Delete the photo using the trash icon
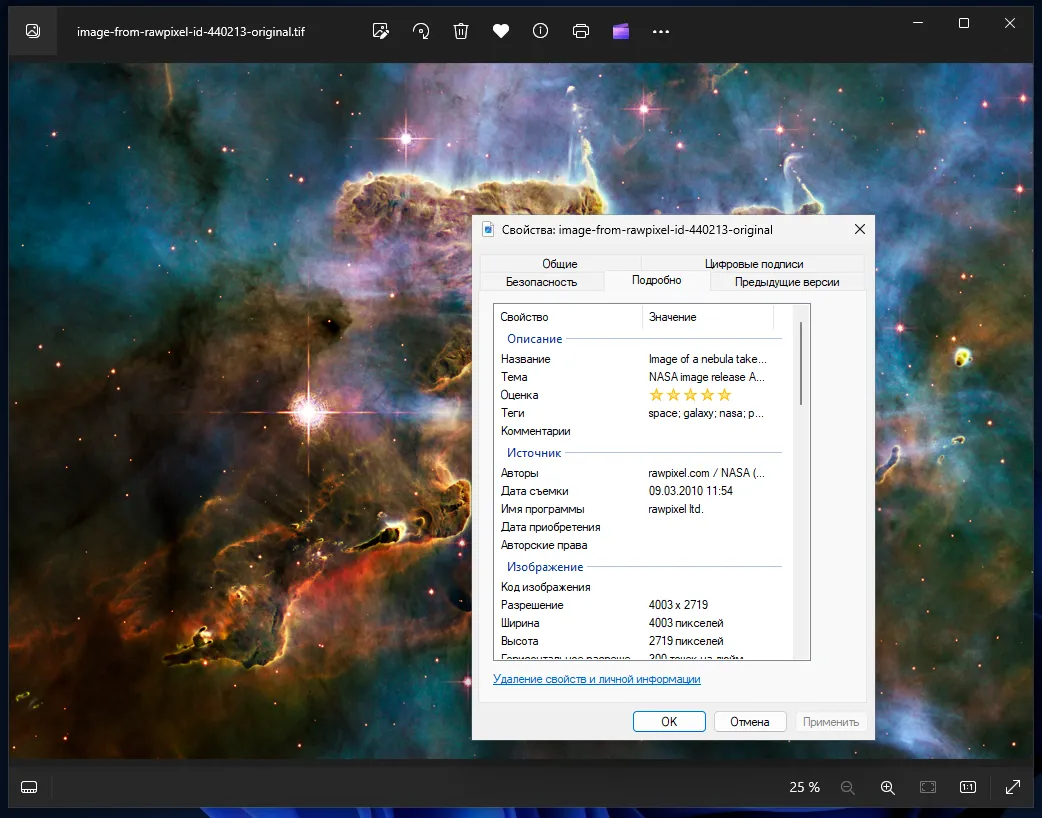 (461, 31)
